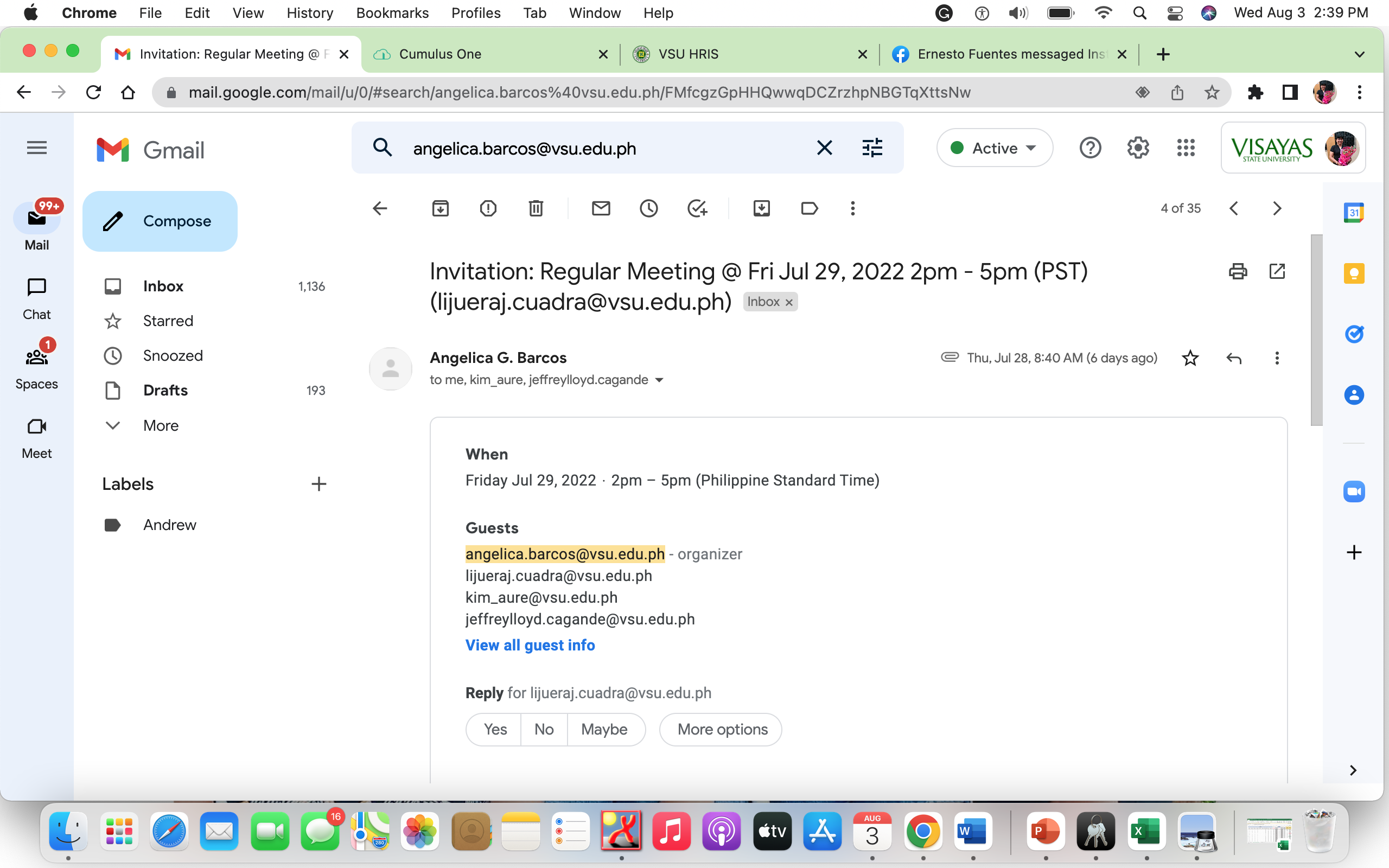
Task: Expand recipient details under sender name
Action: click(x=659, y=380)
